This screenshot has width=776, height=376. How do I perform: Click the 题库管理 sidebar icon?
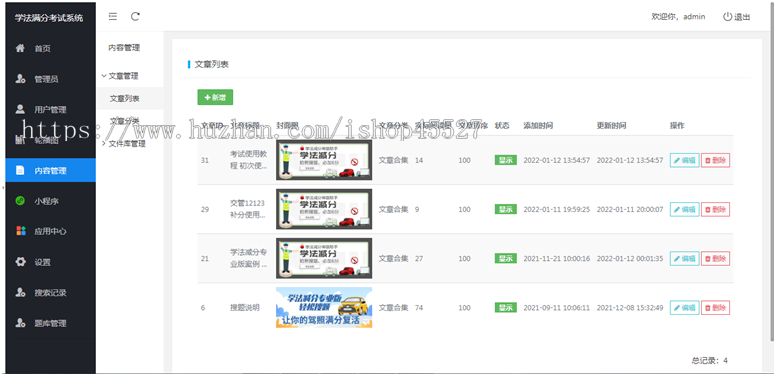(x=20, y=323)
